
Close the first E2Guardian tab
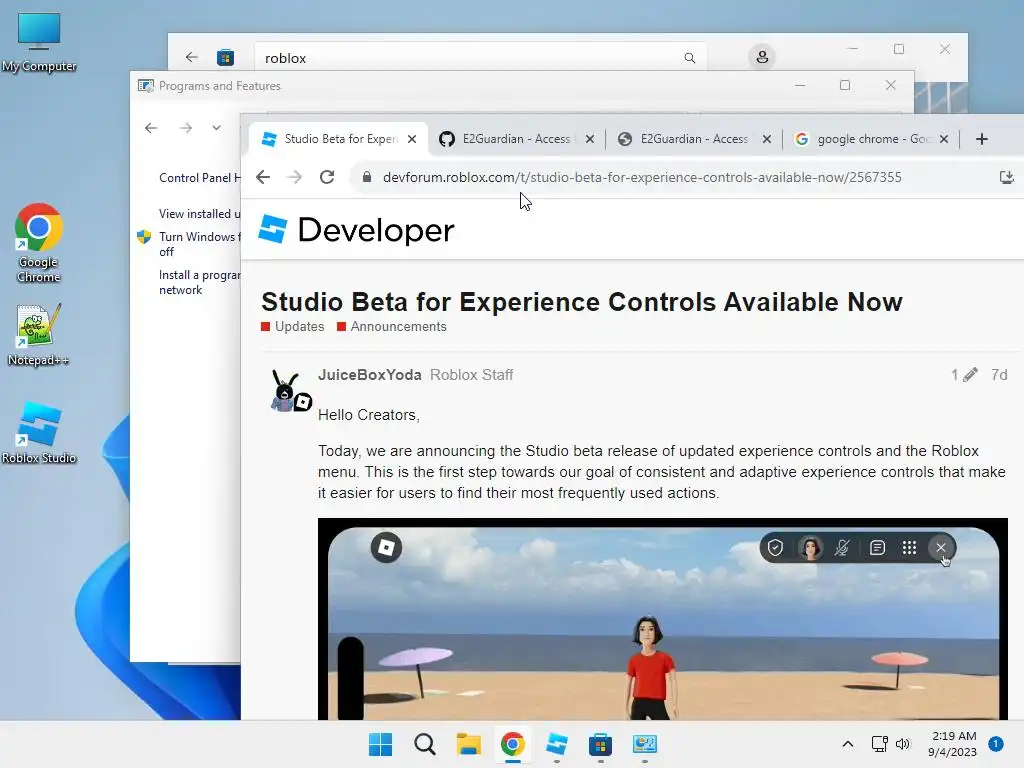pyautogui.click(x=590, y=139)
